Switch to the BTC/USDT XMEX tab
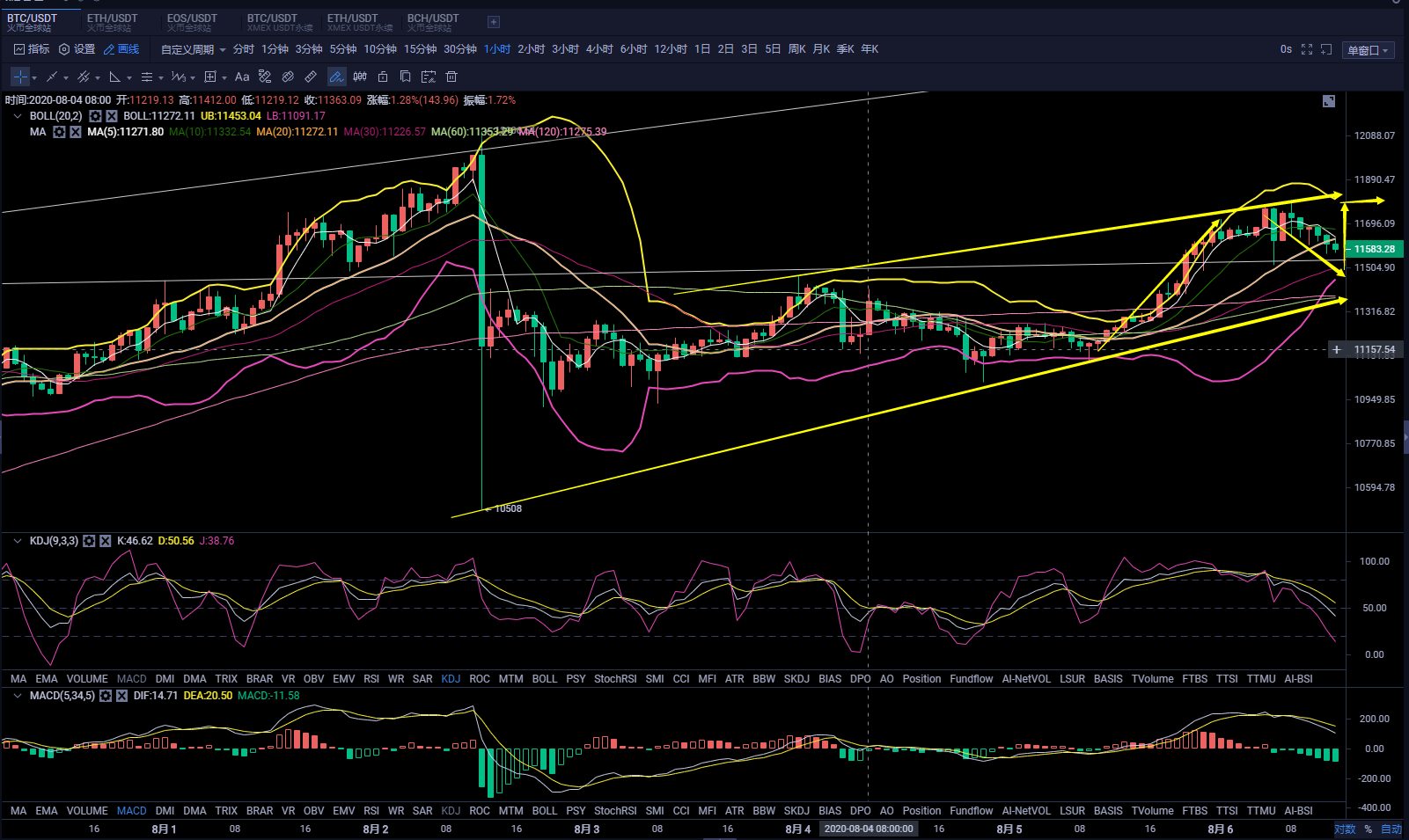Screen dimensions: 1409x840 point(279,22)
